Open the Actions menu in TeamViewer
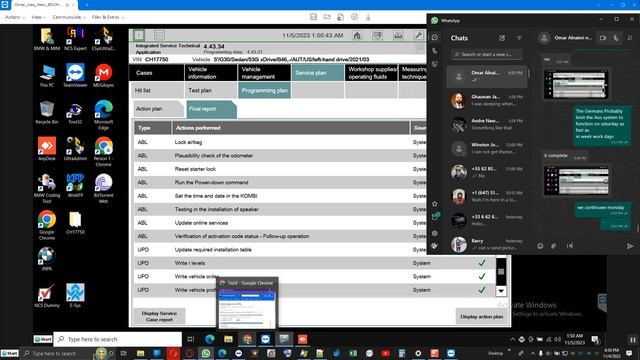The image size is (640, 360). click(14, 17)
